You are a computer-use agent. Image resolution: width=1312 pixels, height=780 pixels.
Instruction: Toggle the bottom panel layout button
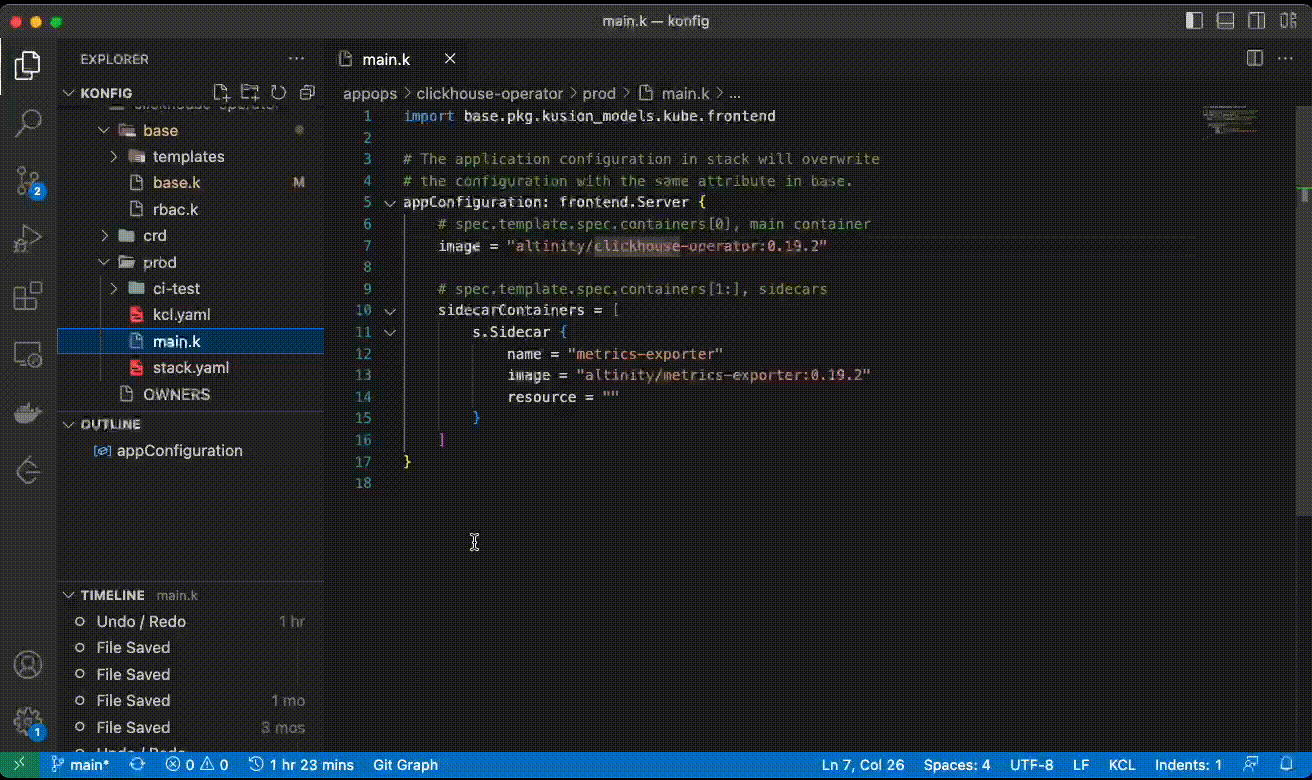(1225, 21)
